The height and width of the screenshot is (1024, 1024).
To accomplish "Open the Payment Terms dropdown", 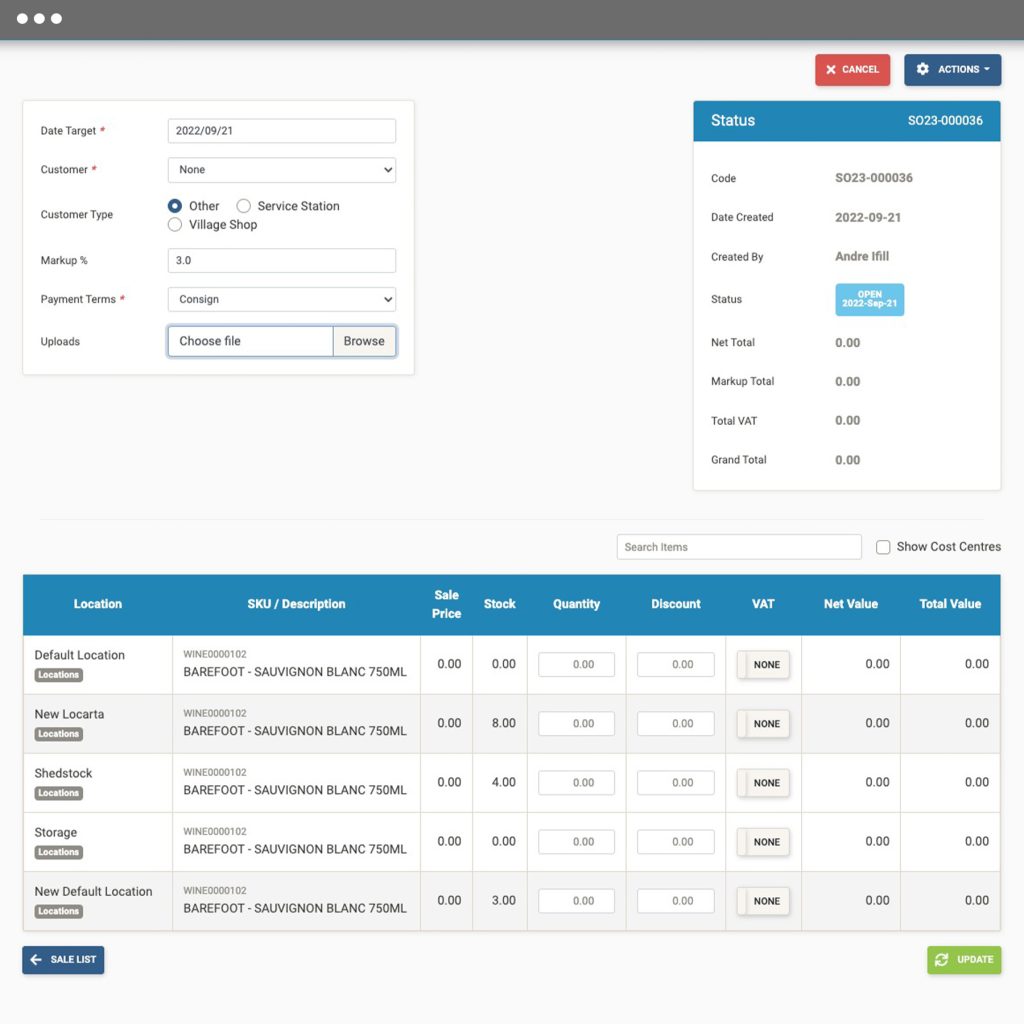I will click(x=281, y=299).
